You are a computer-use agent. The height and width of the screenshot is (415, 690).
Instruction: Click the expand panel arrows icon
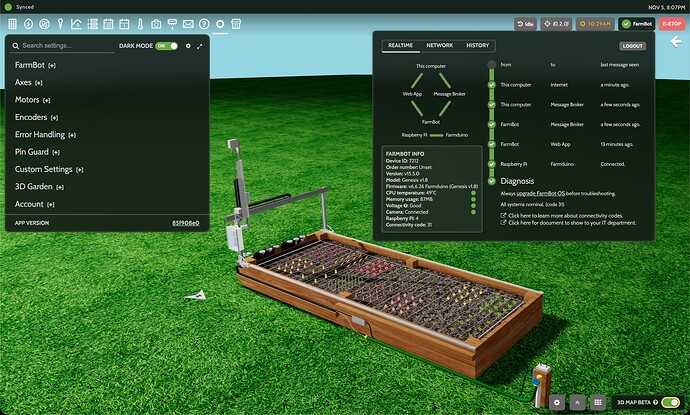point(199,46)
